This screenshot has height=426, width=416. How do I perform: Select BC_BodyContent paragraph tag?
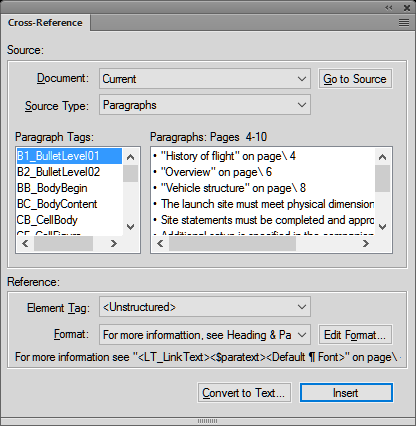[69, 204]
